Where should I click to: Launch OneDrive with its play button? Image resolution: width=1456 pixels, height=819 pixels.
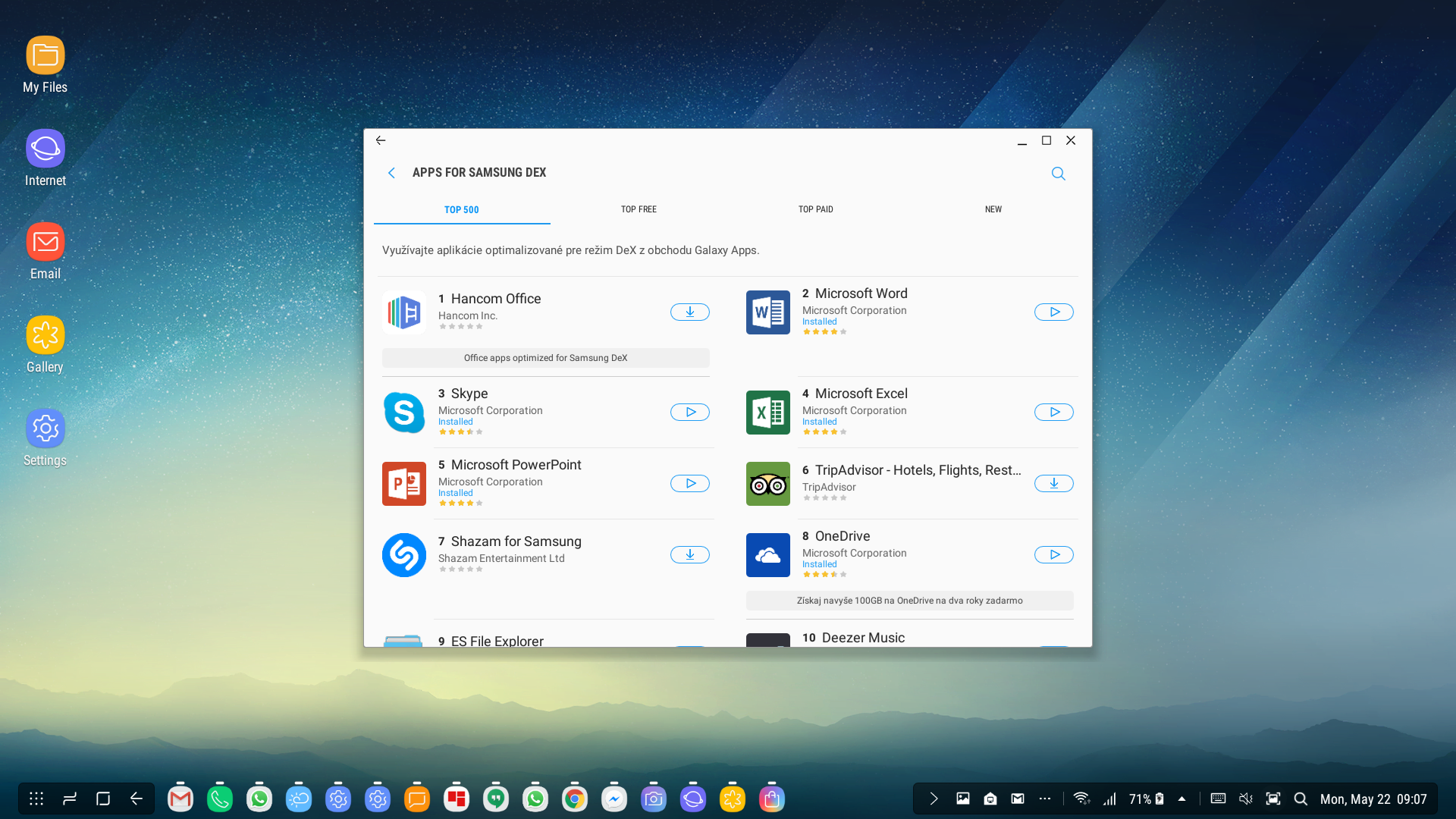coord(1054,554)
